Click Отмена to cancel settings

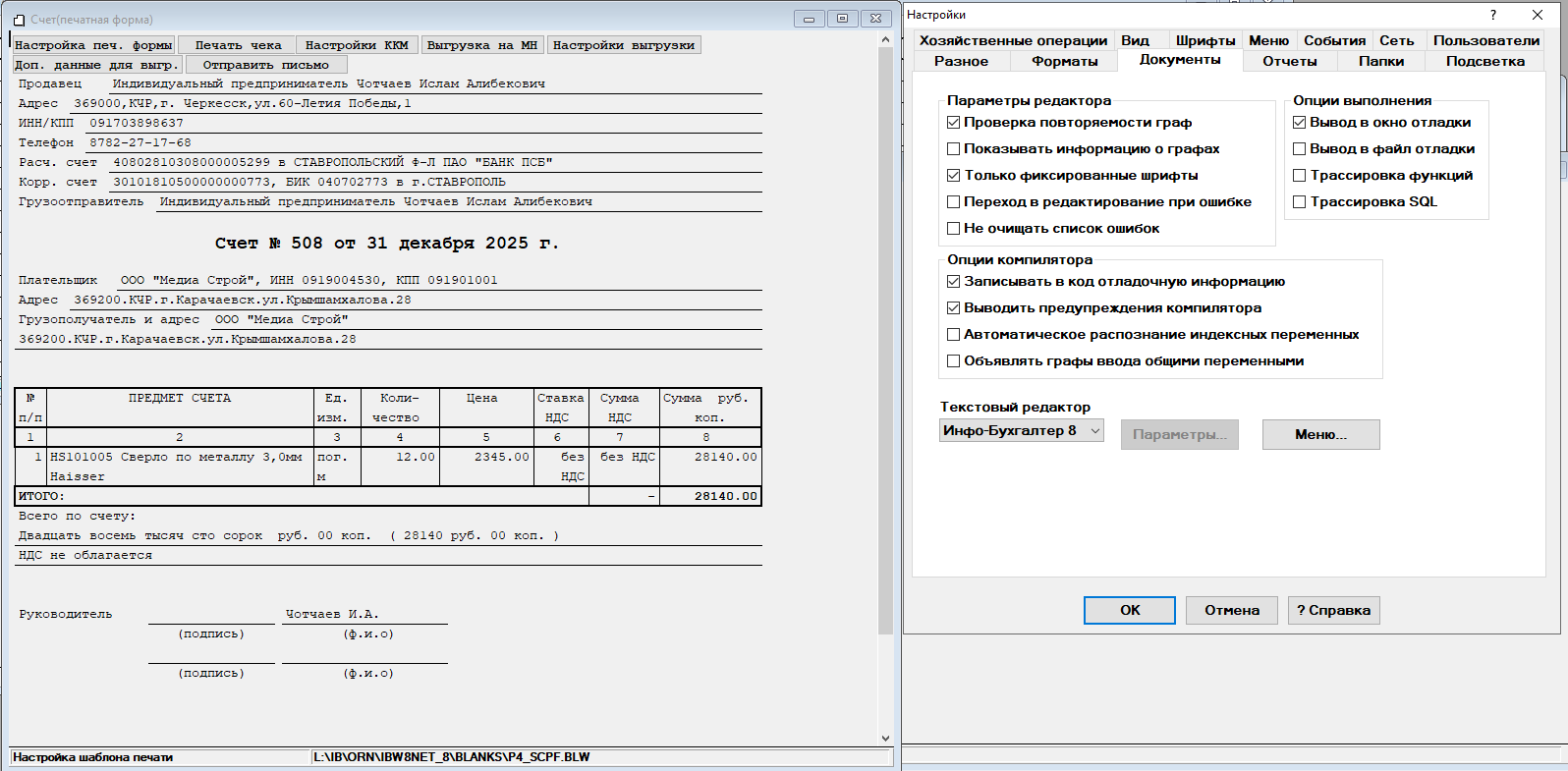pyautogui.click(x=1232, y=610)
